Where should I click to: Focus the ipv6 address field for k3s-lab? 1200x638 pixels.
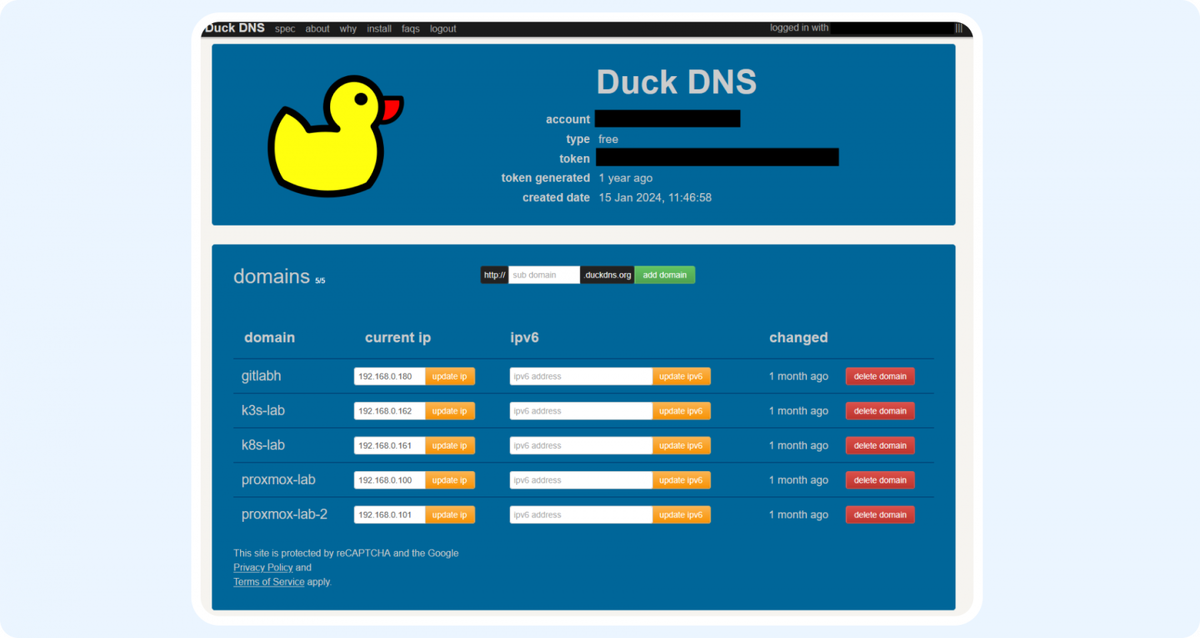[x=581, y=411]
